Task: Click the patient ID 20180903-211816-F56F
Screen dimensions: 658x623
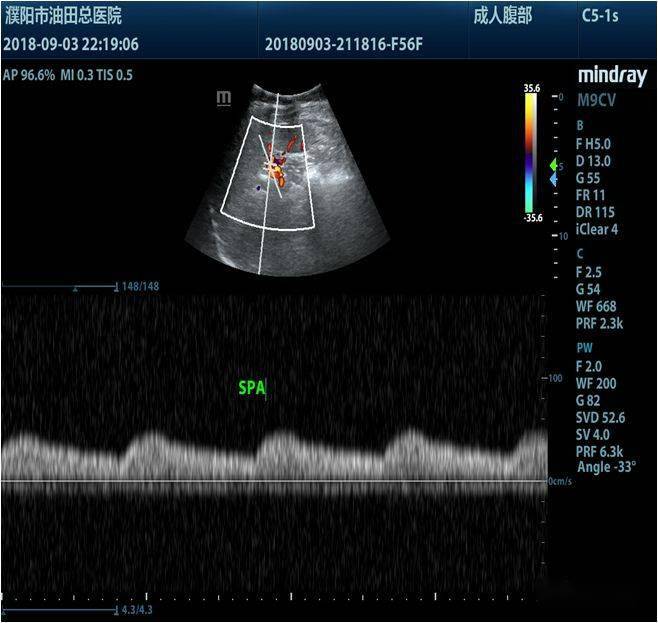Action: [333, 45]
